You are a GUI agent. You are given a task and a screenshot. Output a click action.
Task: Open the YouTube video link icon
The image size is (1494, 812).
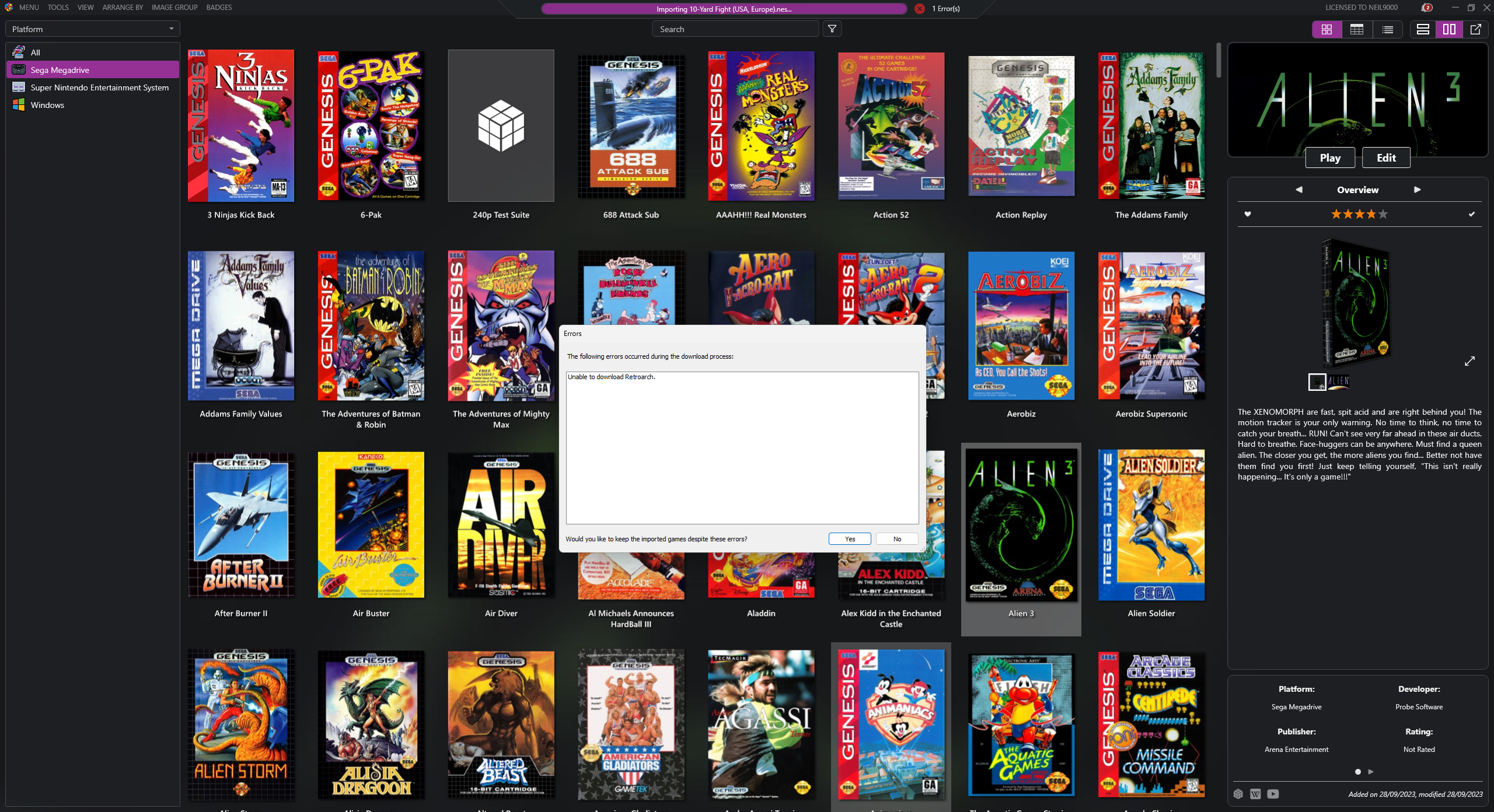(x=1273, y=794)
